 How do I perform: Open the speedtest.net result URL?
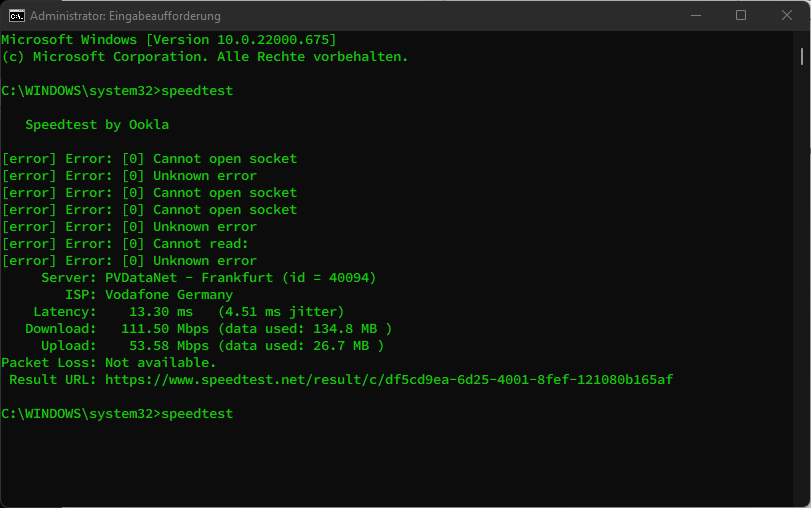pos(388,379)
